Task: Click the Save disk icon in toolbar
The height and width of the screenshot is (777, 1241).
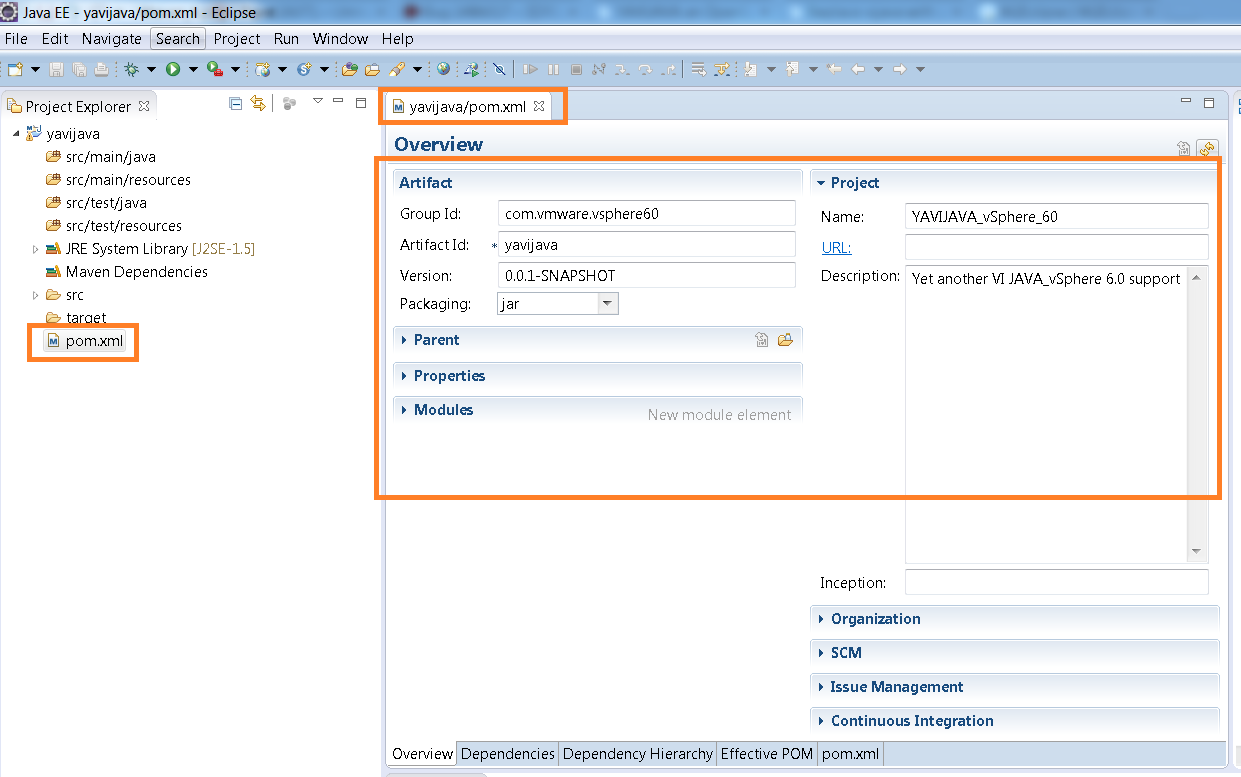Action: coord(57,69)
